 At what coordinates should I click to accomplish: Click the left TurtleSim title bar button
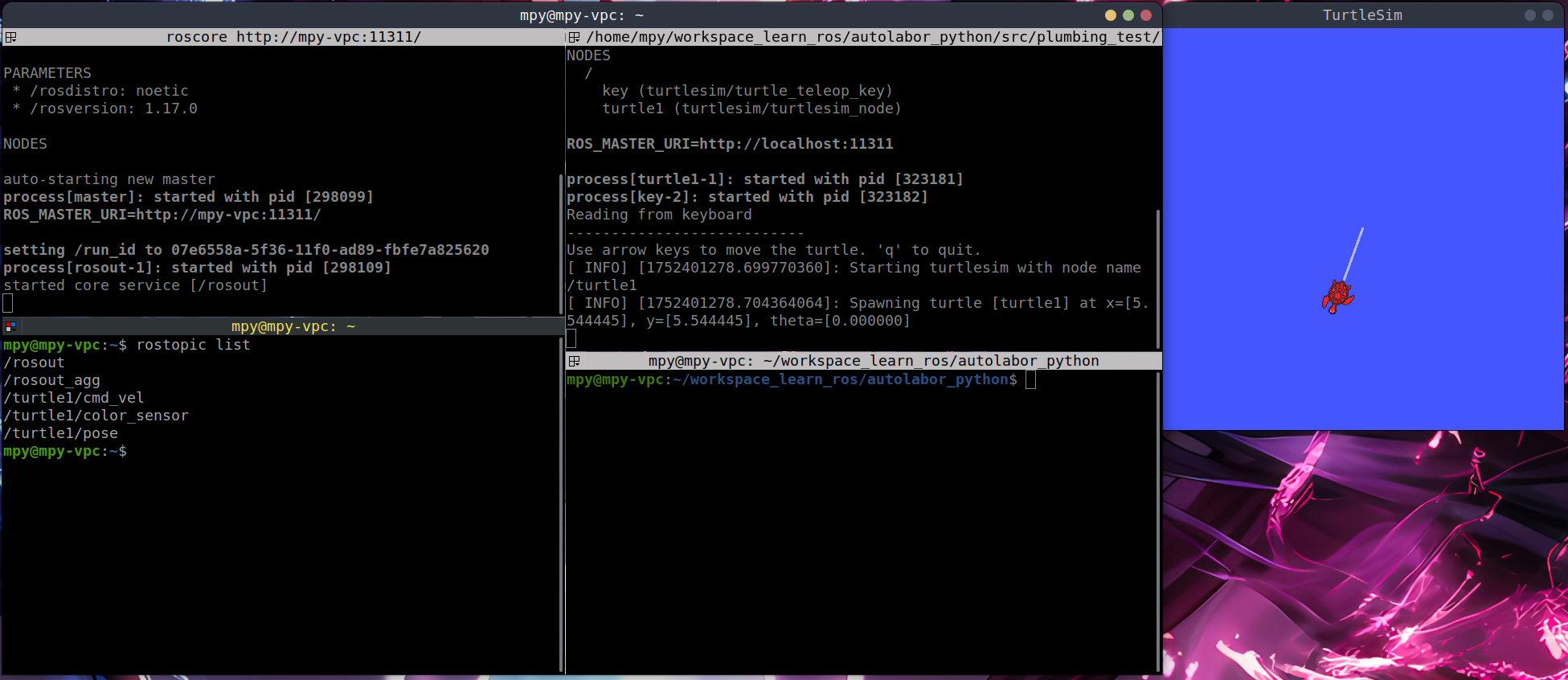coord(1530,15)
